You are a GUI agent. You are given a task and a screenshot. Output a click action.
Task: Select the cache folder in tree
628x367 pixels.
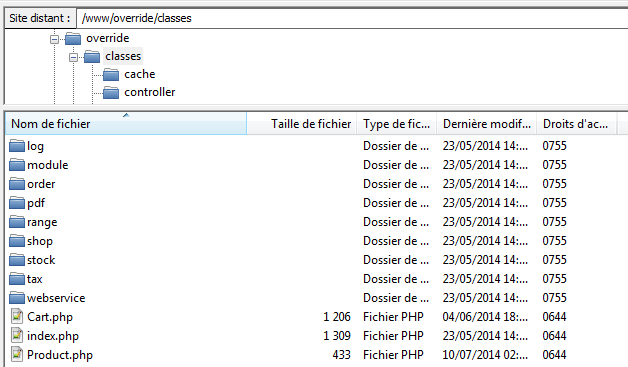tap(139, 74)
